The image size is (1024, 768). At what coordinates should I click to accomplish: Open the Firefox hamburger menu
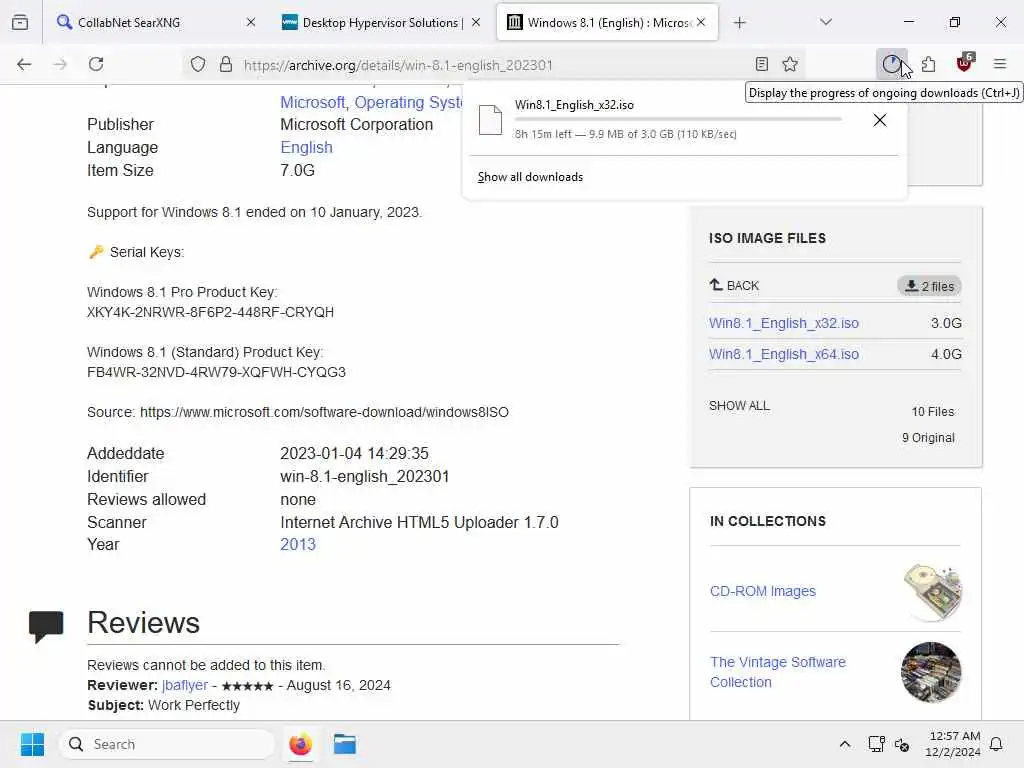point(1000,64)
